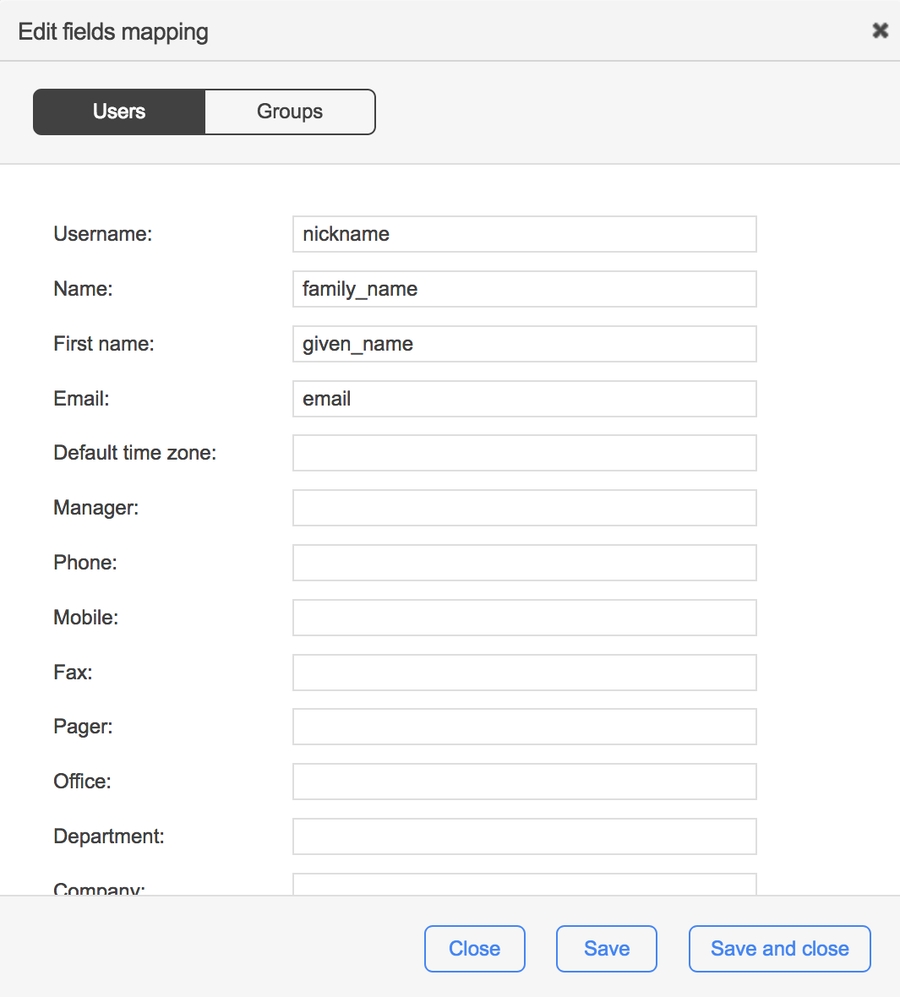Click the Save button

[x=606, y=949]
